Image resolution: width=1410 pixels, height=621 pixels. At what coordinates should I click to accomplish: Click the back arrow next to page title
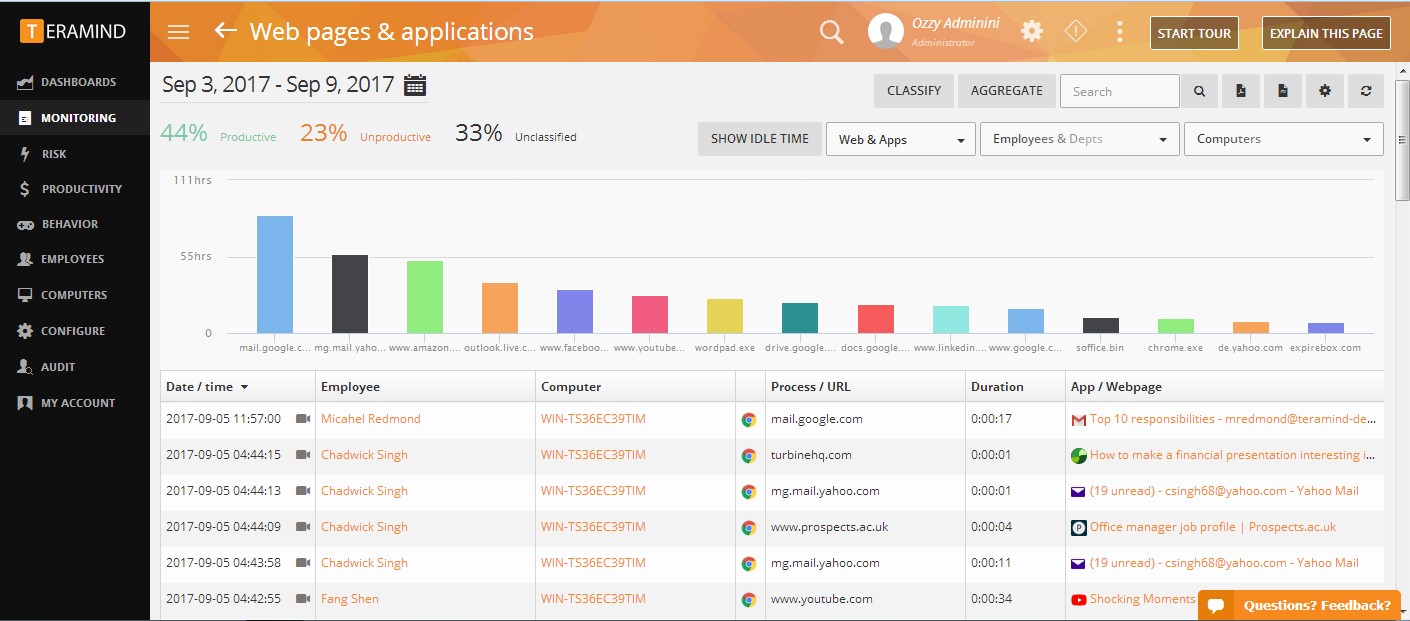click(226, 31)
